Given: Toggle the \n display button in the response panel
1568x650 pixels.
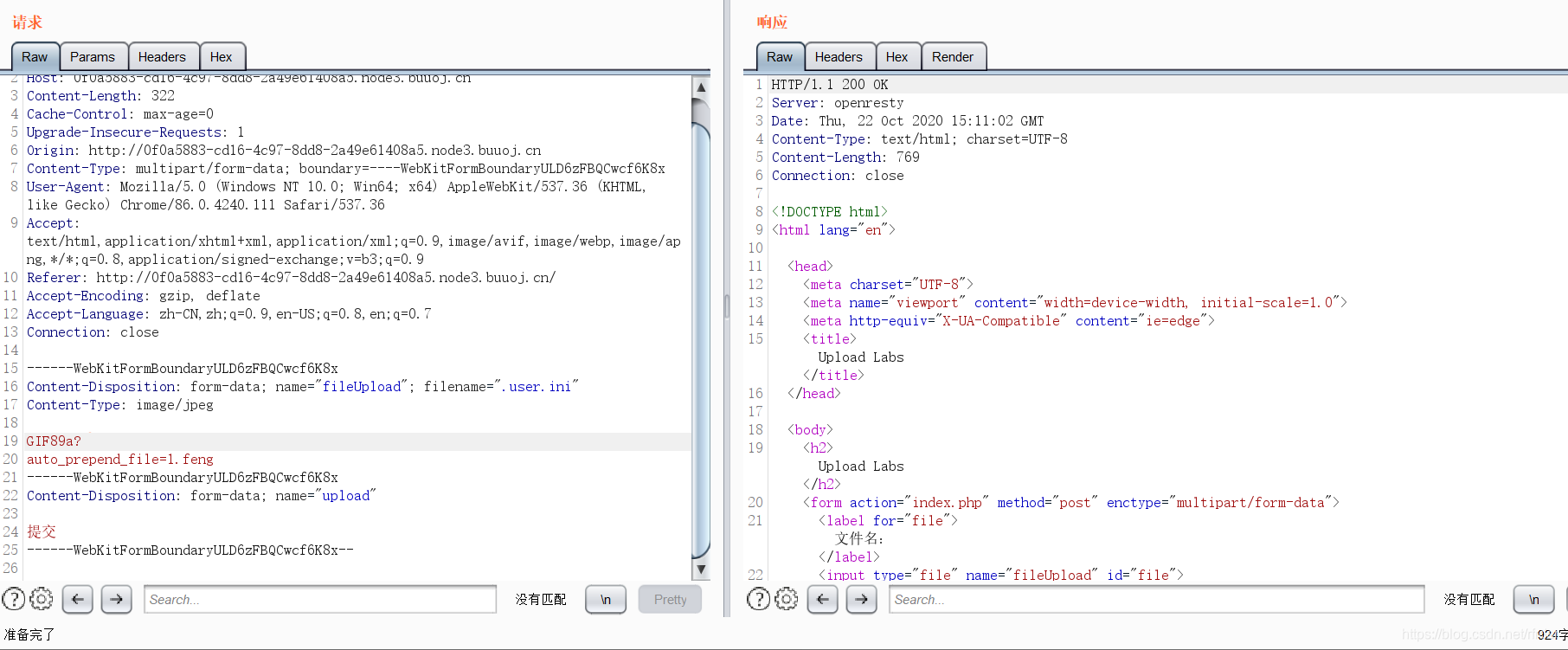Looking at the screenshot, I should click(x=1533, y=599).
